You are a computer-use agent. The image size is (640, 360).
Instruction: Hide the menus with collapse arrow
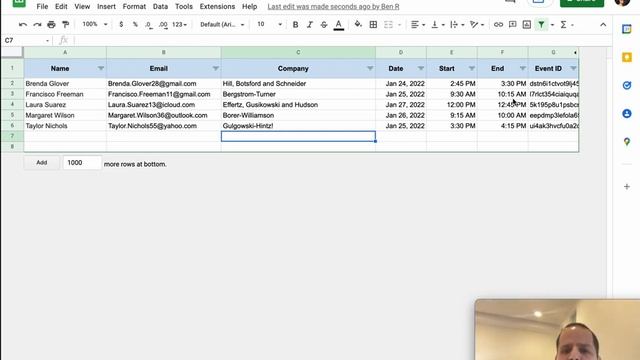click(603, 24)
